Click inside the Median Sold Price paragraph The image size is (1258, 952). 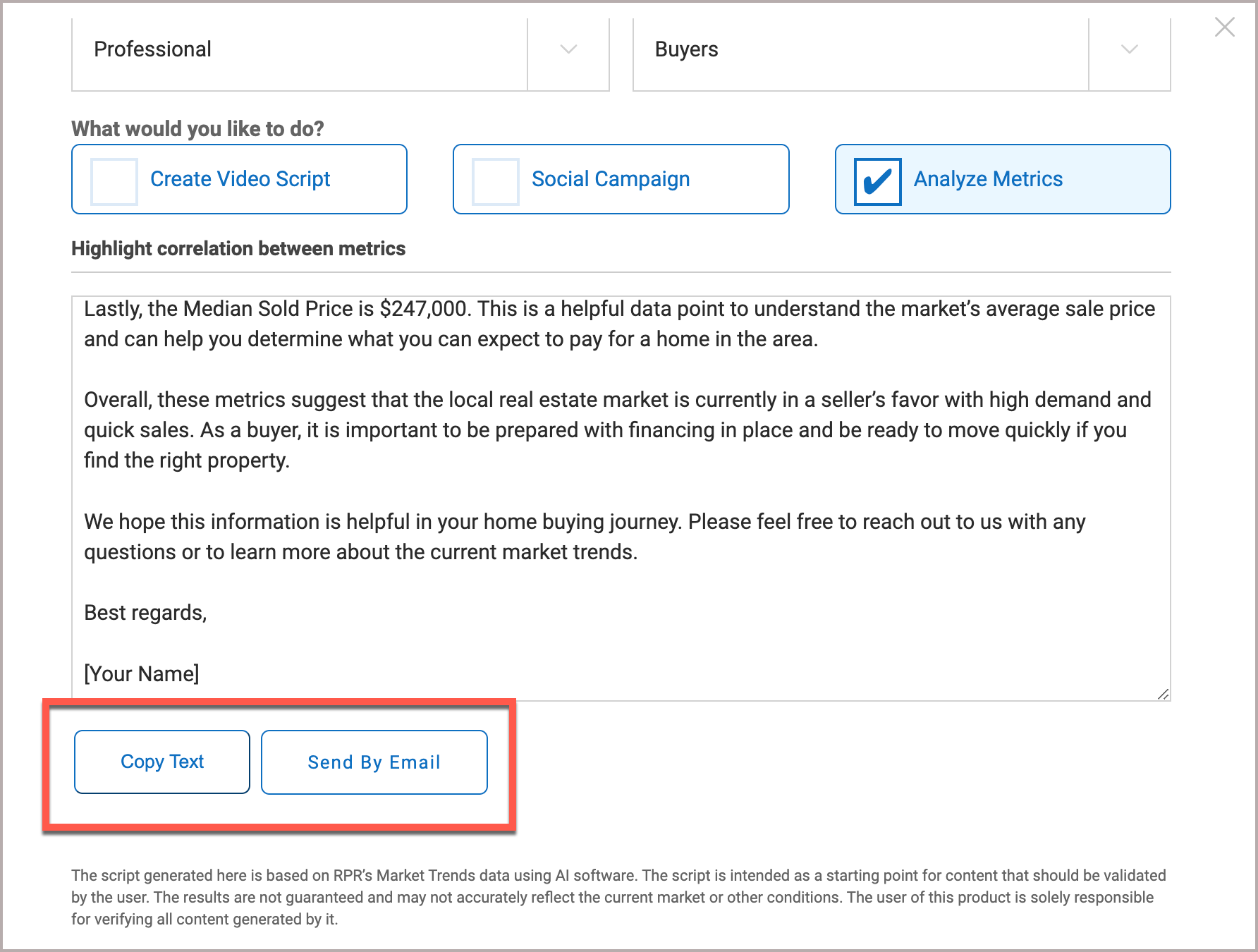[451, 324]
